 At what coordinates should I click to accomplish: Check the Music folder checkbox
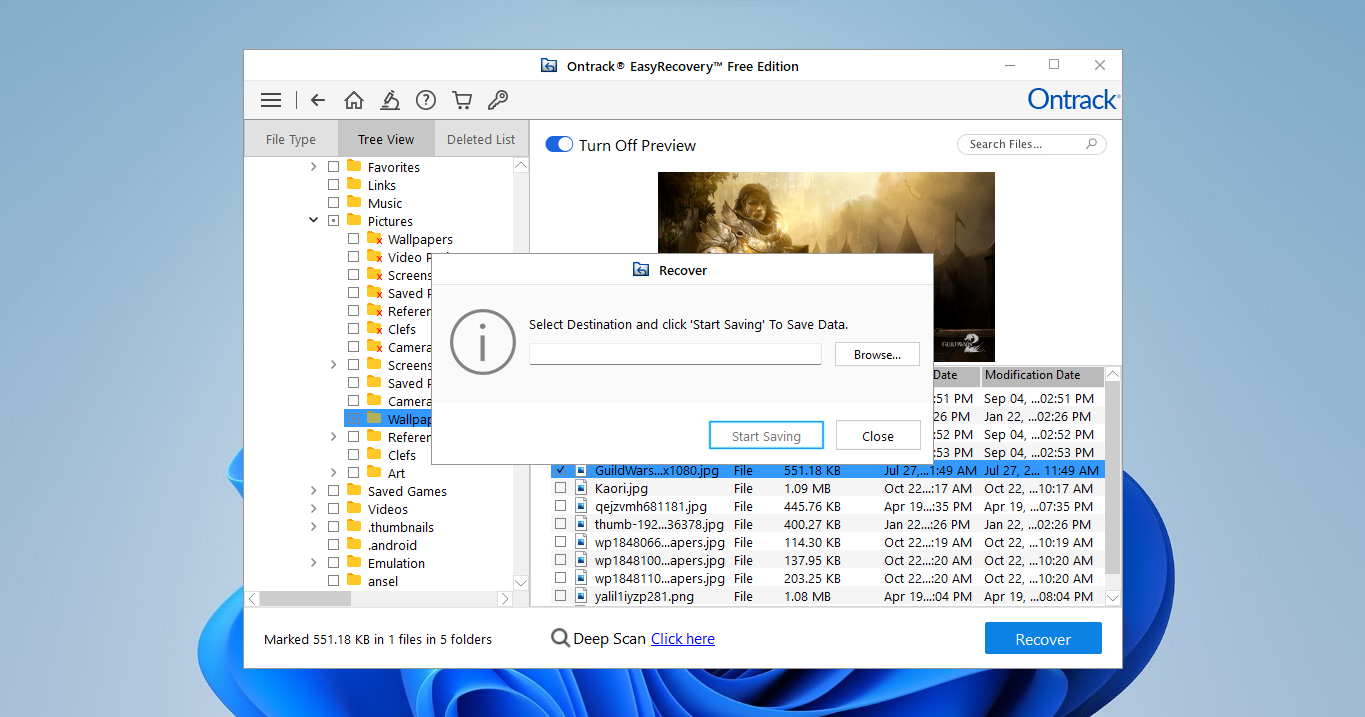334,203
